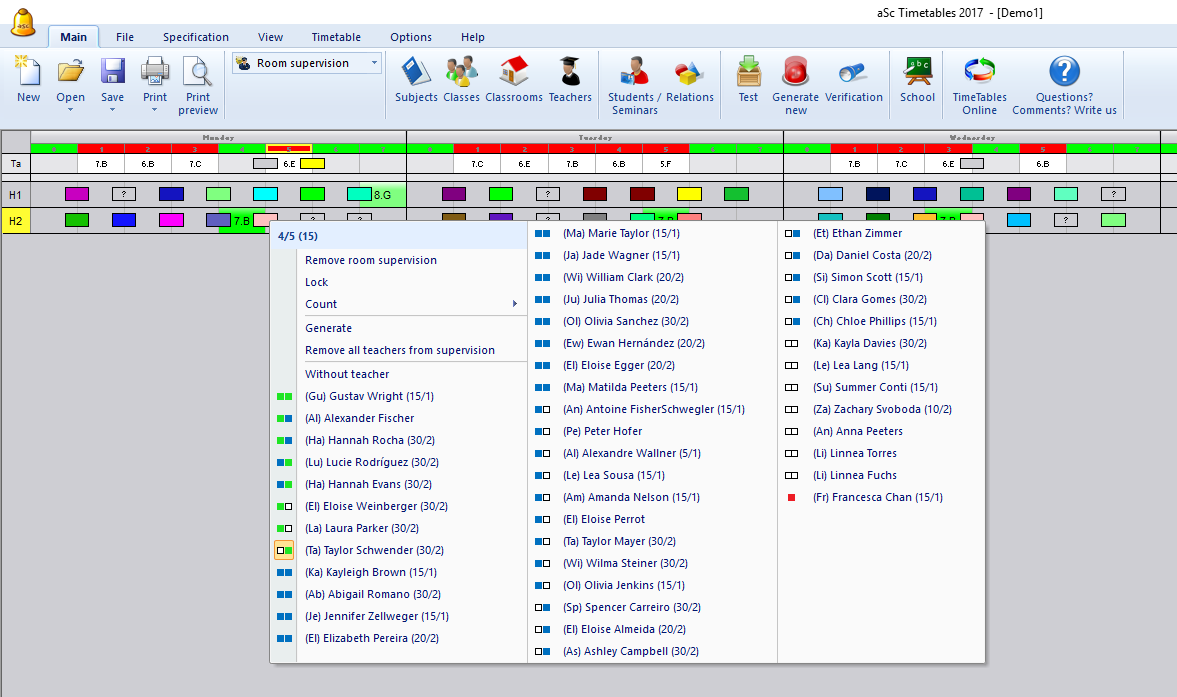Click the Generate new red siren icon
This screenshot has height=697, width=1177.
pyautogui.click(x=795, y=73)
